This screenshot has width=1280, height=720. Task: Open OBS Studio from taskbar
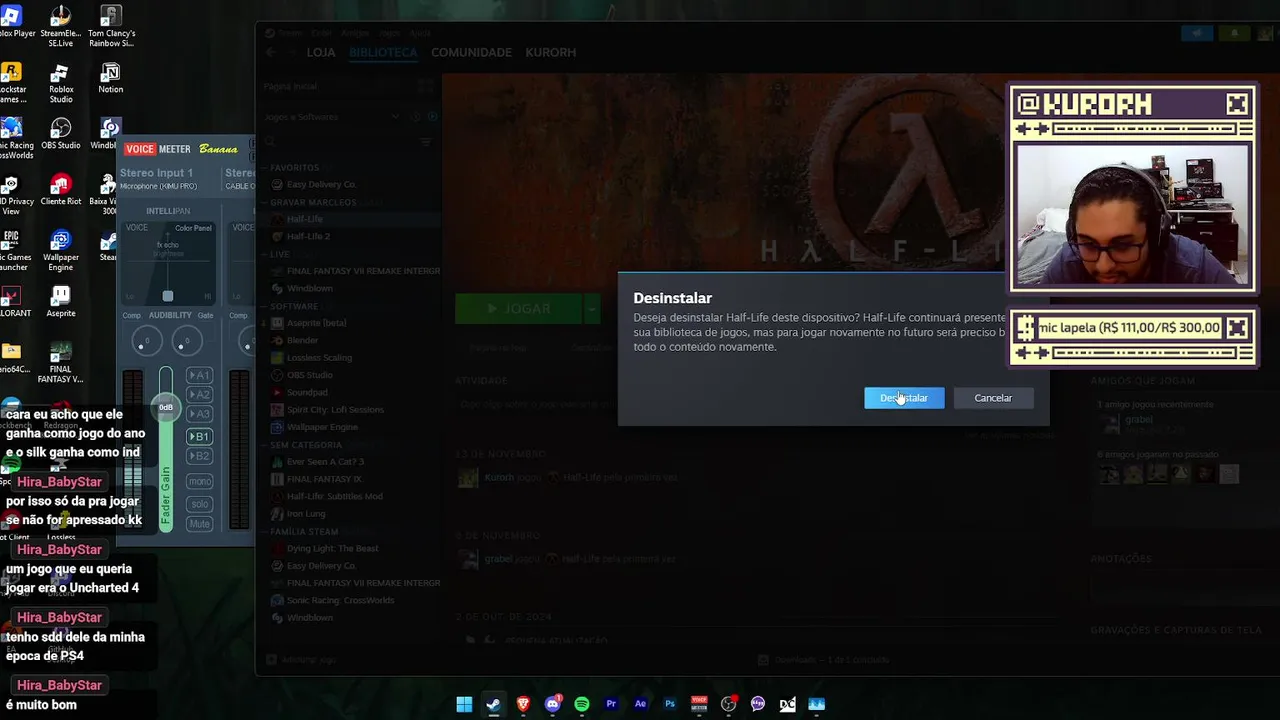[729, 704]
